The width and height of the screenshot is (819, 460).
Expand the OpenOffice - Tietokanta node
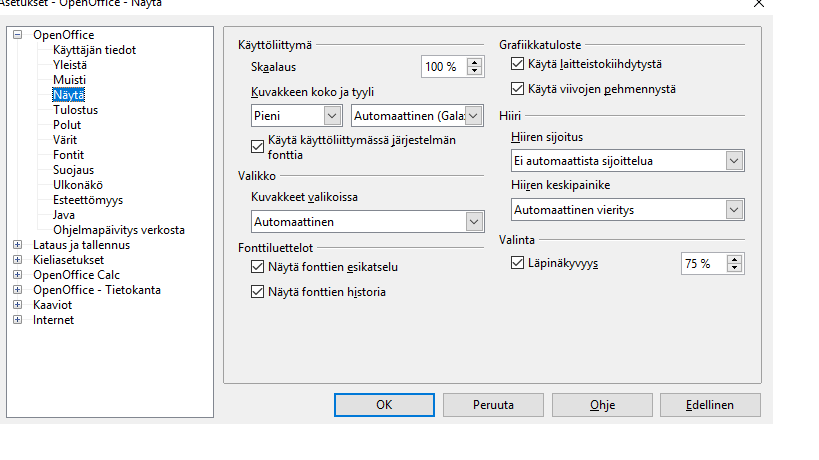(x=18, y=290)
